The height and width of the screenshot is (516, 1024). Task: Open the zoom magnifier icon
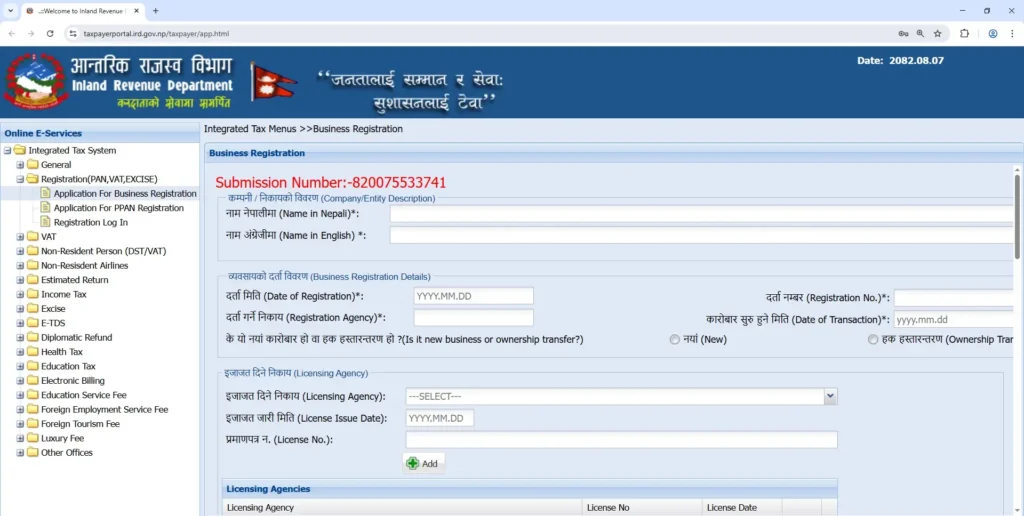pos(920,33)
